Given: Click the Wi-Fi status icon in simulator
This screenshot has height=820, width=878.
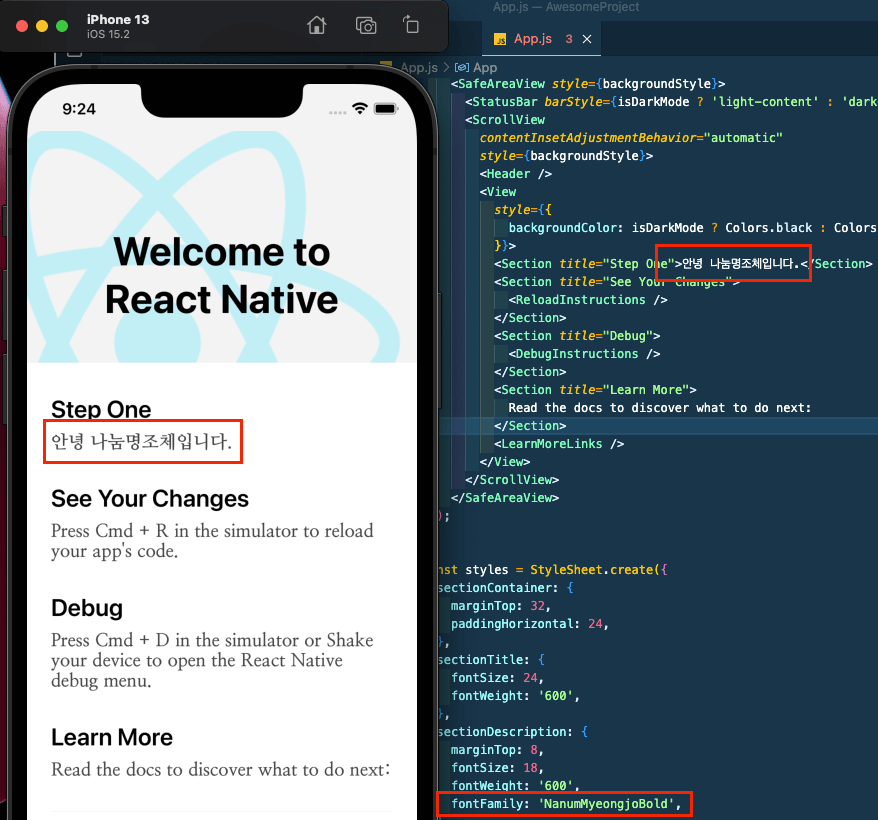Looking at the screenshot, I should [359, 108].
